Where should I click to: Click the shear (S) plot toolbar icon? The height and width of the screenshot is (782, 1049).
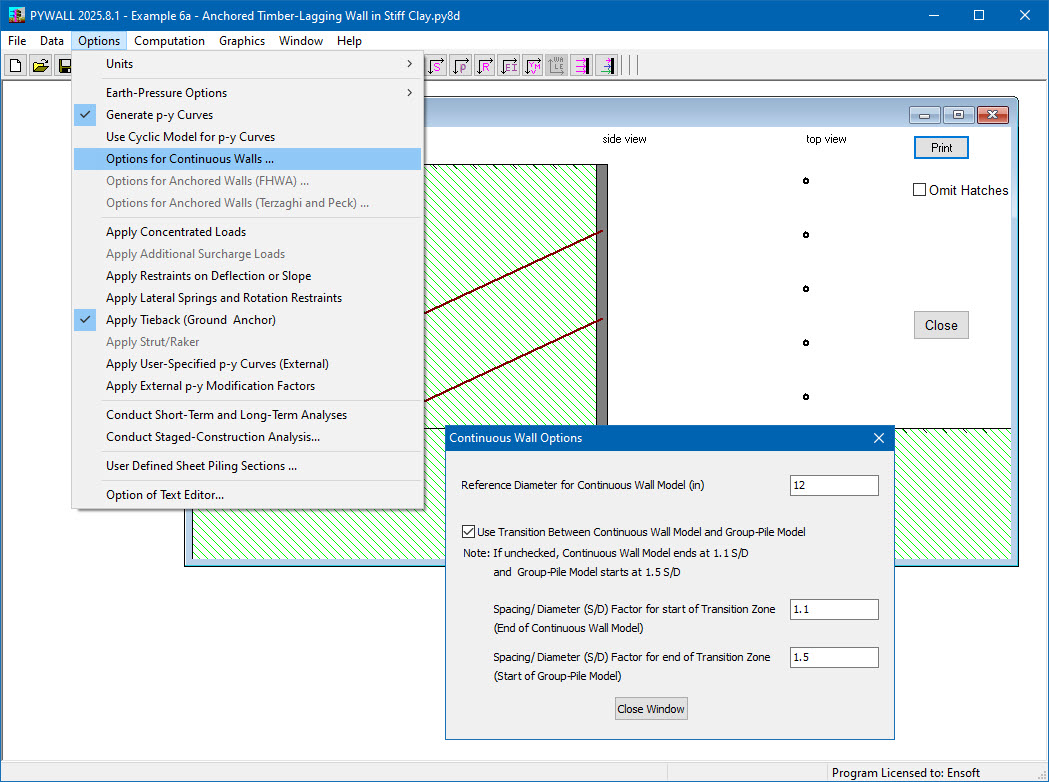437,66
